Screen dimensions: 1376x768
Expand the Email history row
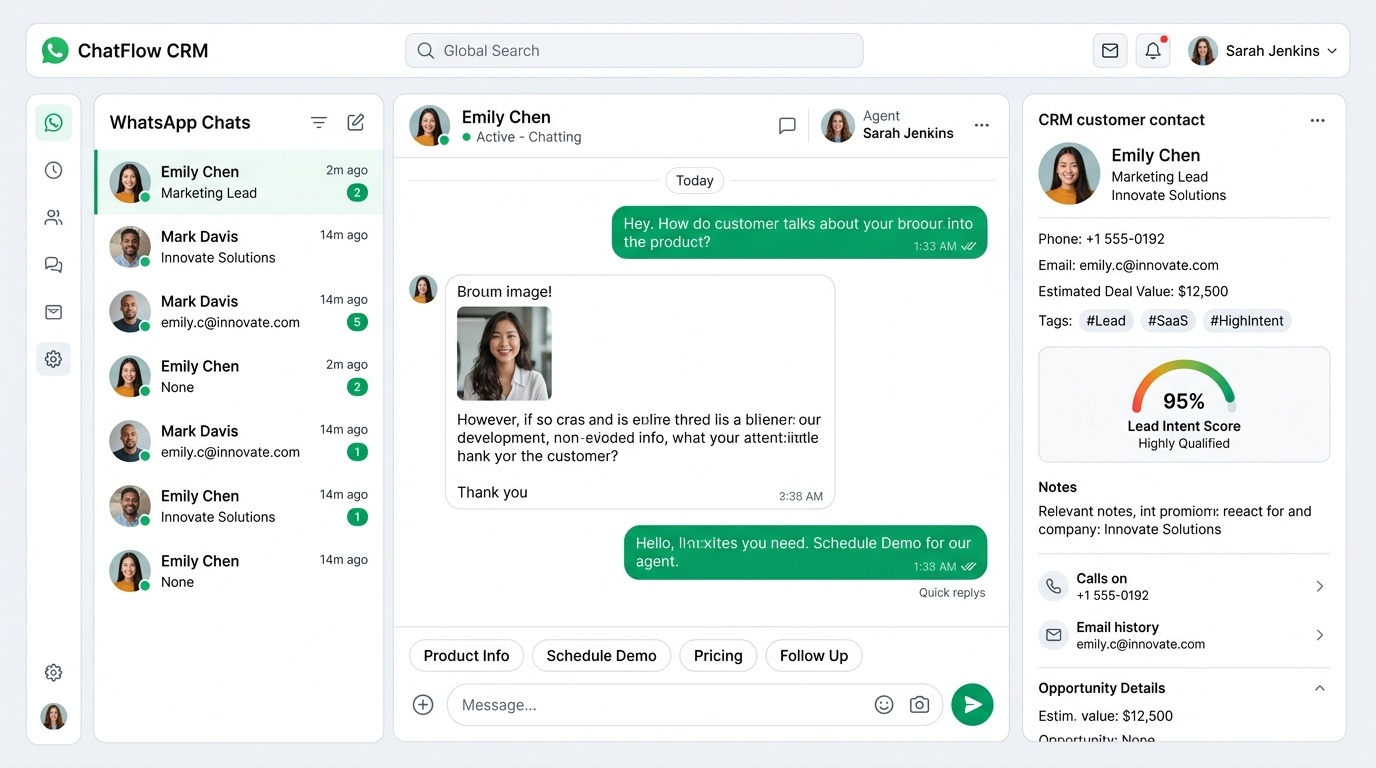[x=1184, y=636]
